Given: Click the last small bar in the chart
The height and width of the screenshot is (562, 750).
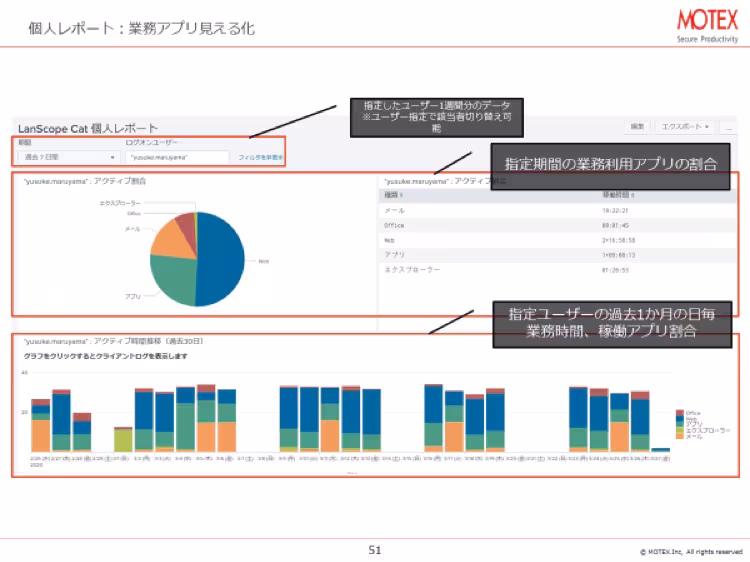Looking at the screenshot, I should click(x=661, y=450).
